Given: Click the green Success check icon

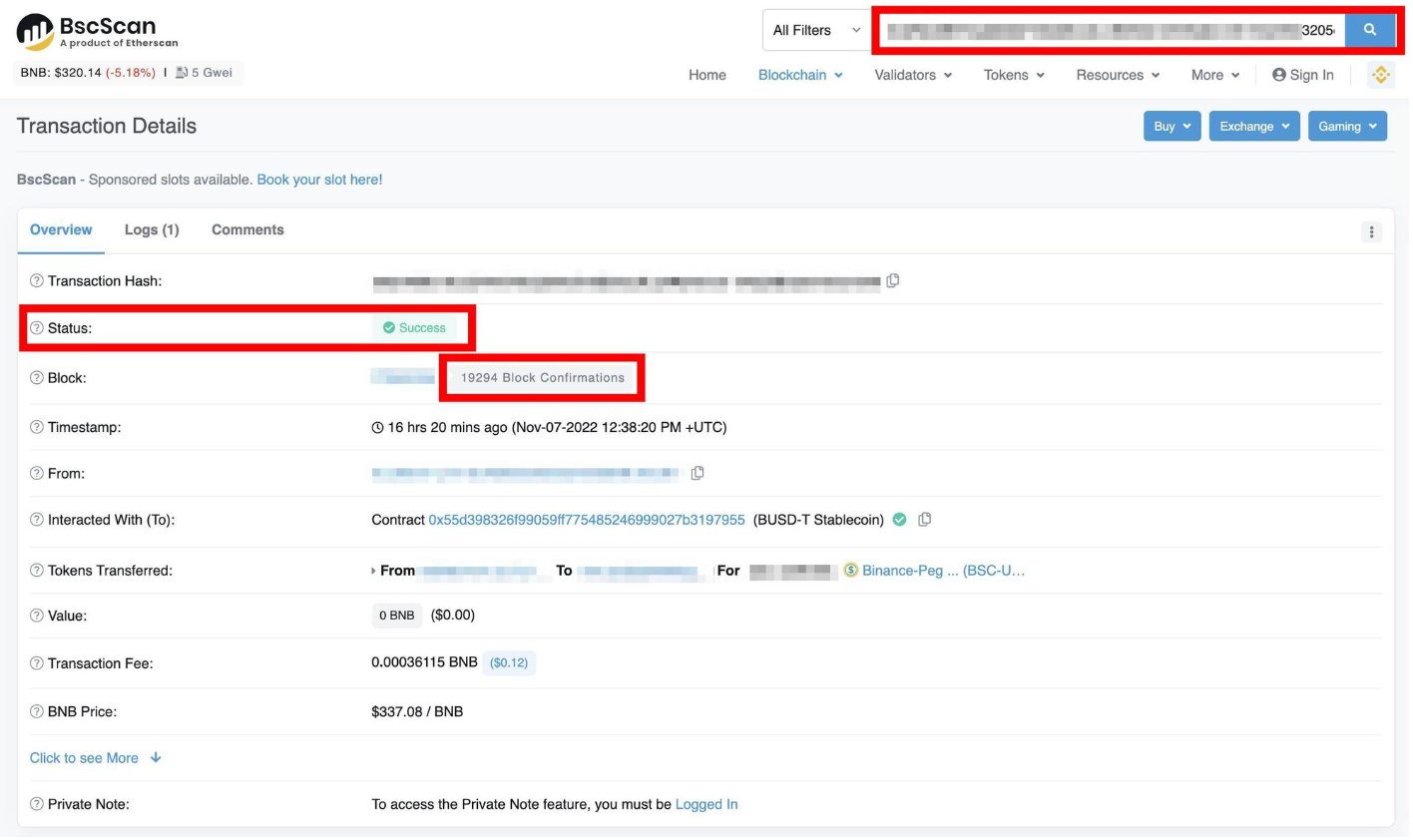Looking at the screenshot, I should tap(390, 328).
